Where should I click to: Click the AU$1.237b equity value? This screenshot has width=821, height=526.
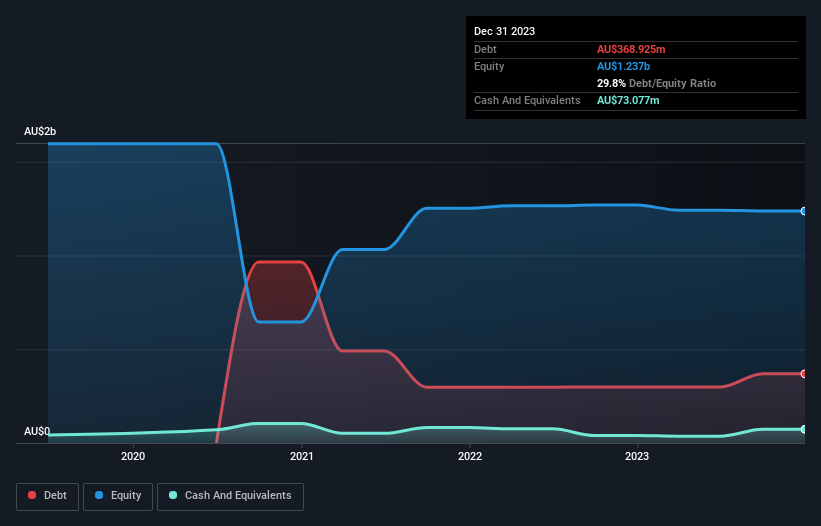tap(623, 66)
